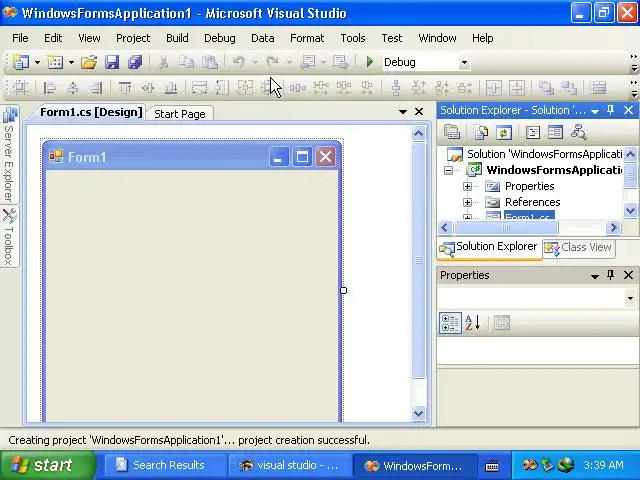The image size is (640, 480).
Task: Open the Toolbox side tab
Action: (9, 237)
